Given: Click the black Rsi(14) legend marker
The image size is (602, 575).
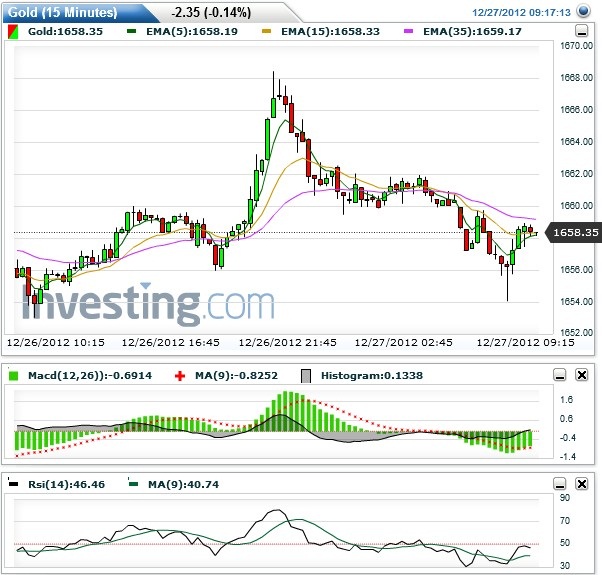Looking at the screenshot, I should coord(13,484).
